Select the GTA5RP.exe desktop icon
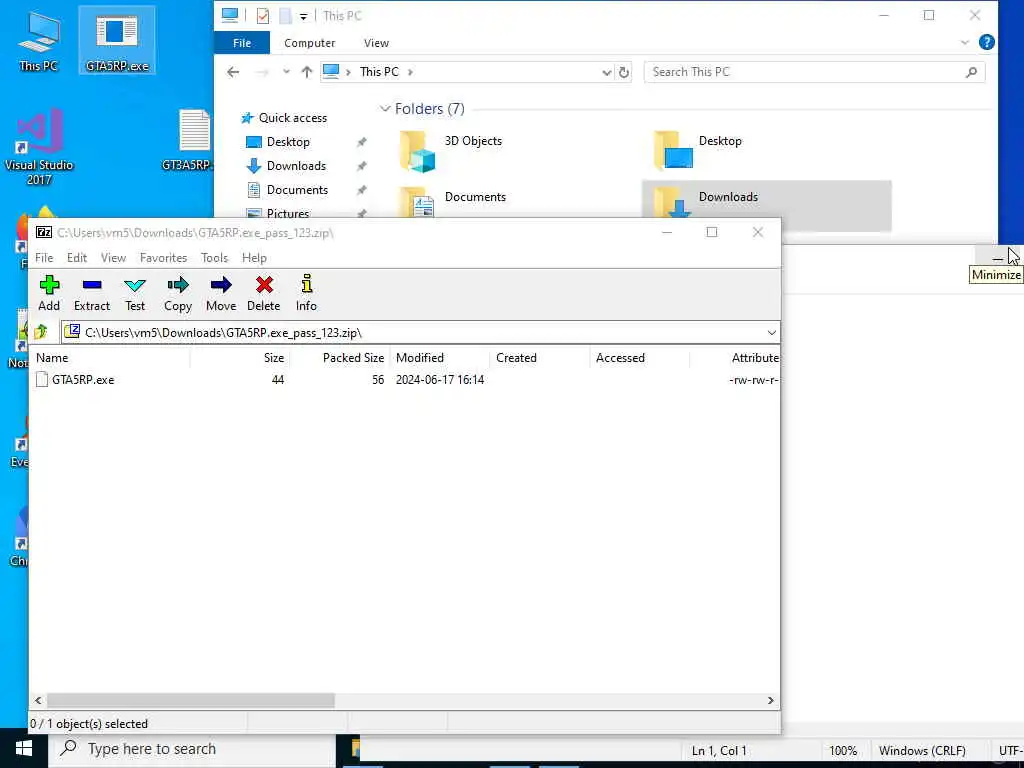The height and width of the screenshot is (768, 1024). (117, 40)
